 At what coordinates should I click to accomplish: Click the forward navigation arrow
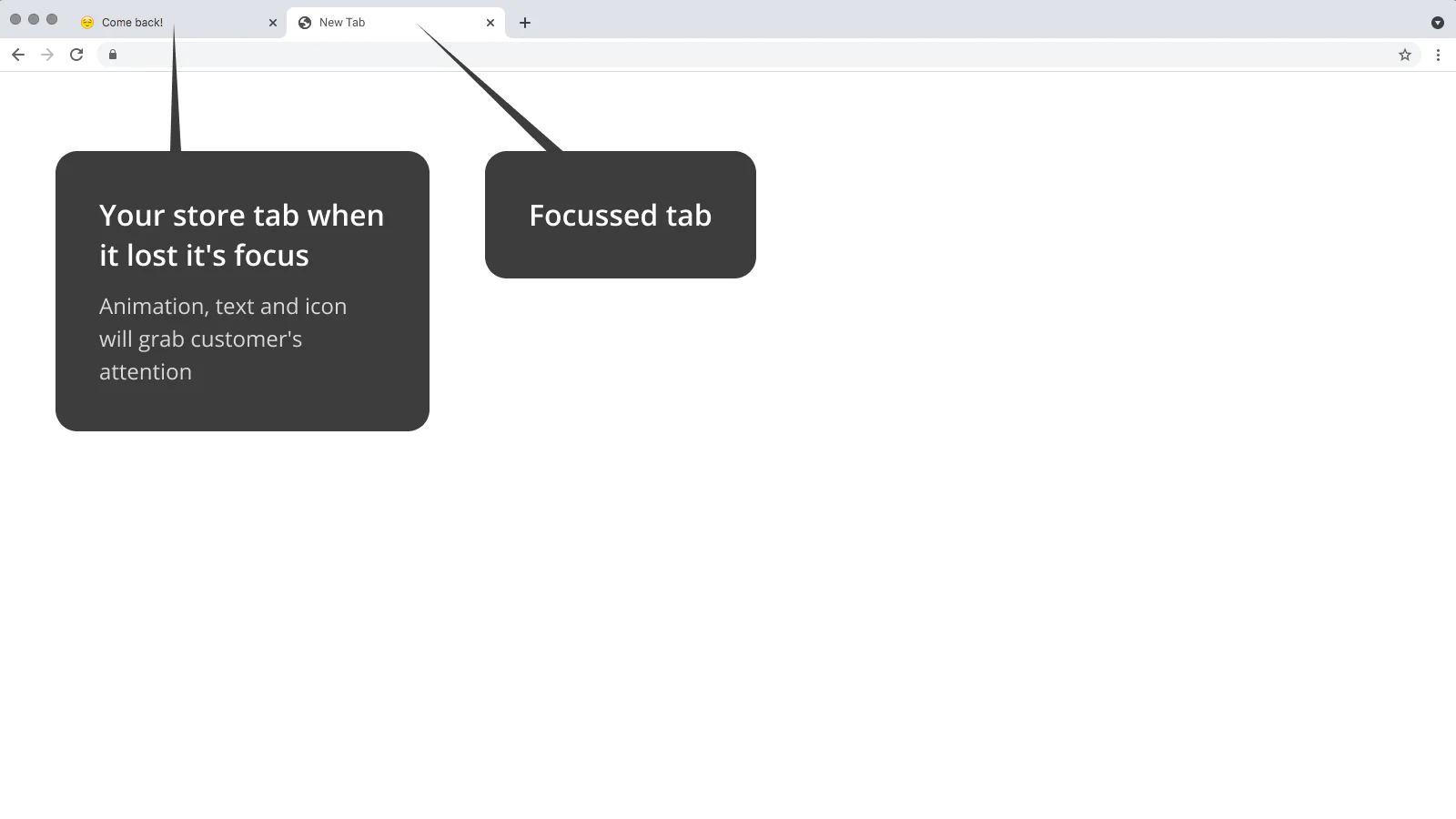(x=47, y=55)
